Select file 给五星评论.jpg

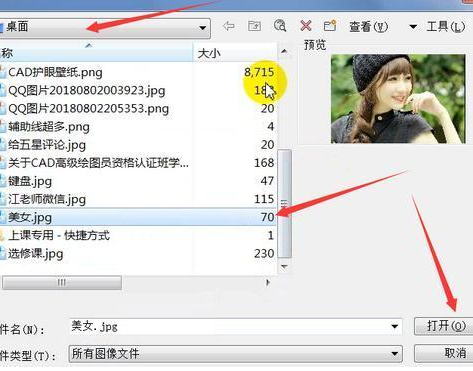click(47, 145)
